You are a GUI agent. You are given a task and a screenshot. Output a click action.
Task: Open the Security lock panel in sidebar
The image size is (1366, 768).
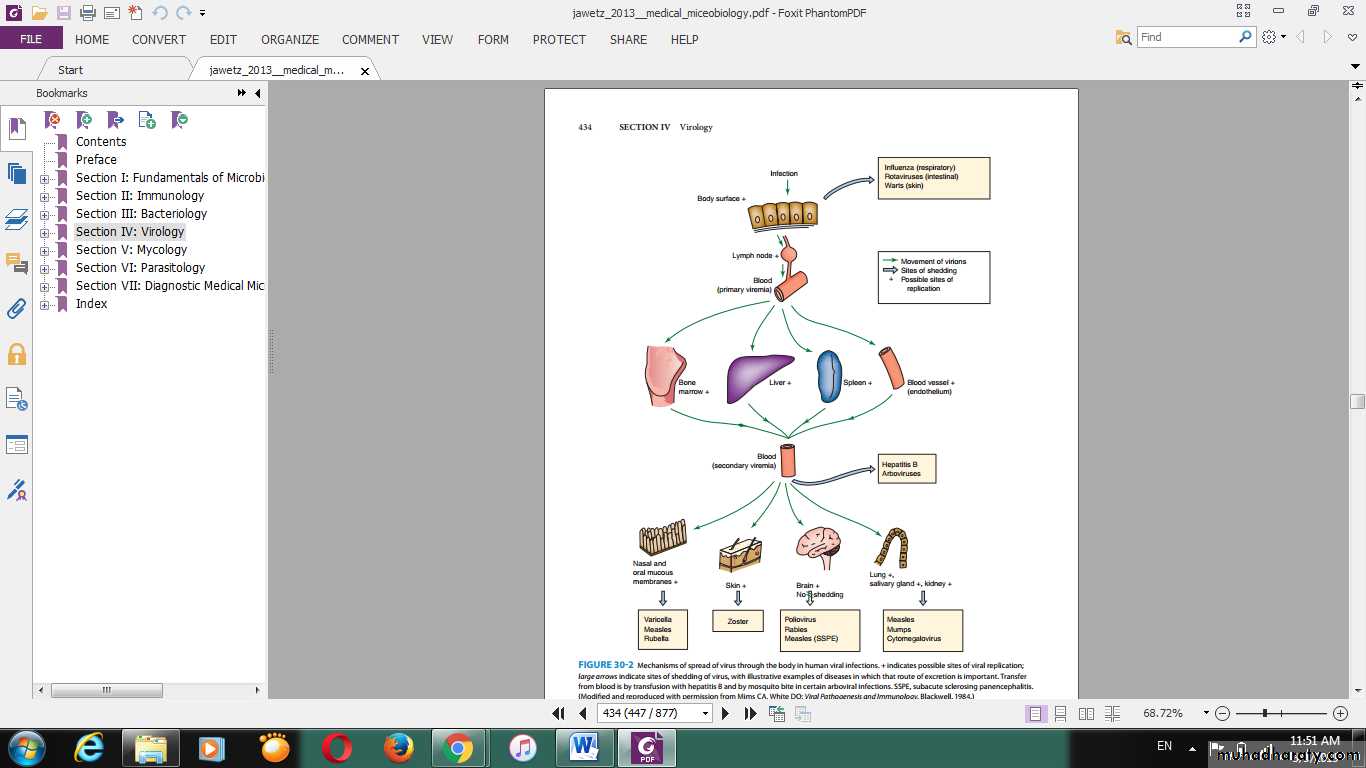pyautogui.click(x=16, y=354)
